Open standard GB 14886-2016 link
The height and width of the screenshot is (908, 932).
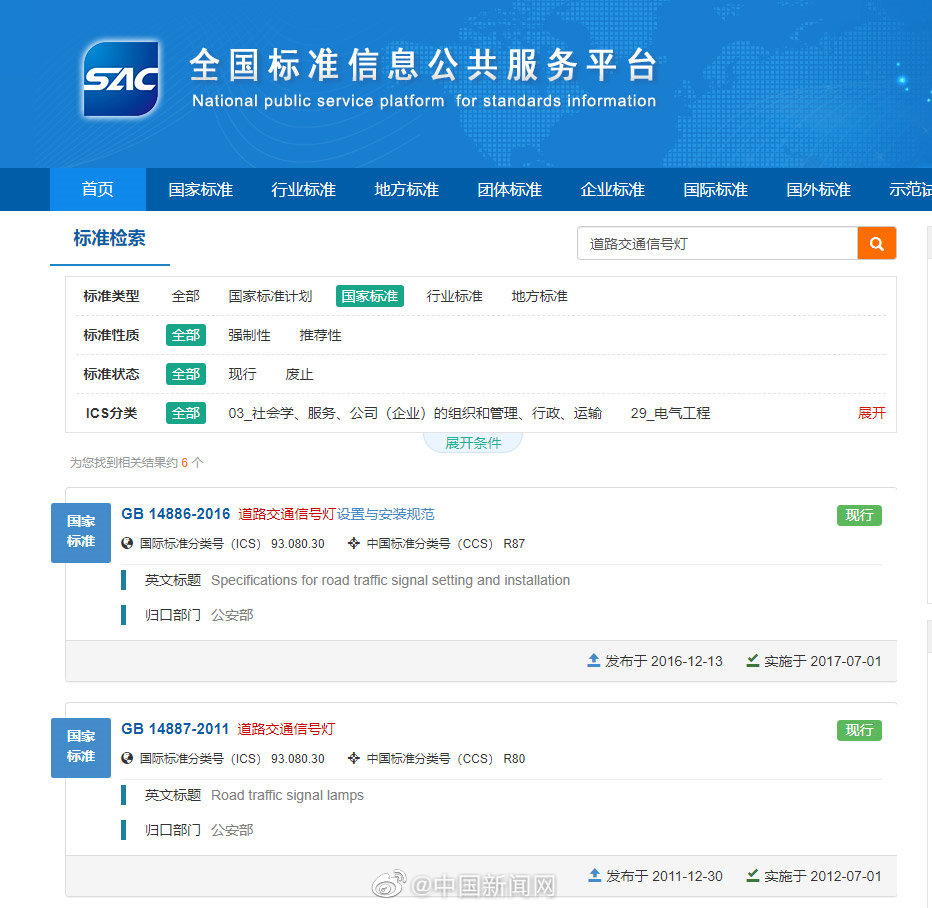coord(175,514)
